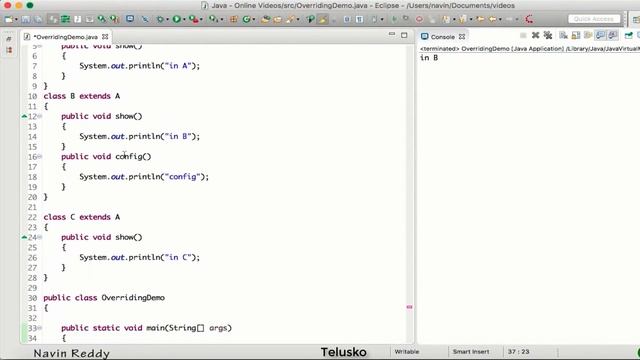The image size is (640, 360).
Task: Toggle Show Console on standard output change
Action: tap(600, 36)
